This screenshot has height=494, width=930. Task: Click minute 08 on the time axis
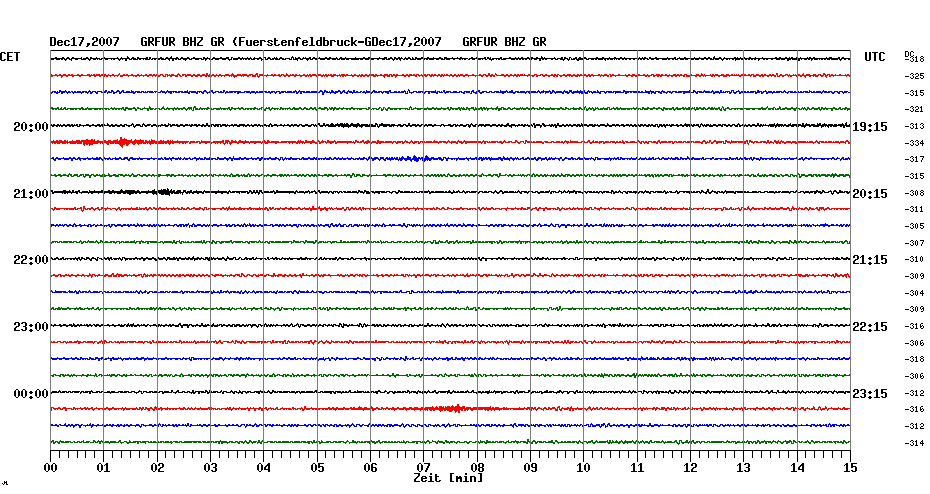[477, 467]
